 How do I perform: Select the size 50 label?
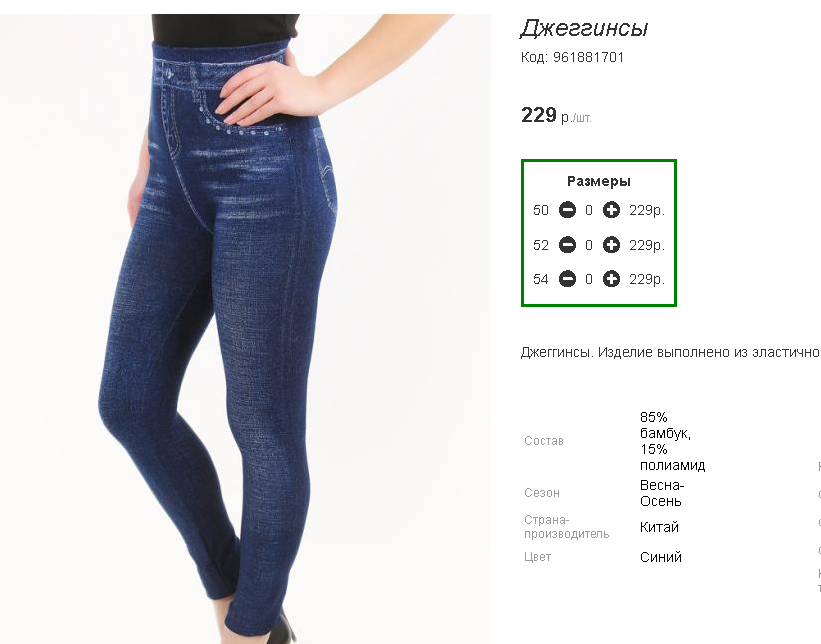(x=541, y=210)
